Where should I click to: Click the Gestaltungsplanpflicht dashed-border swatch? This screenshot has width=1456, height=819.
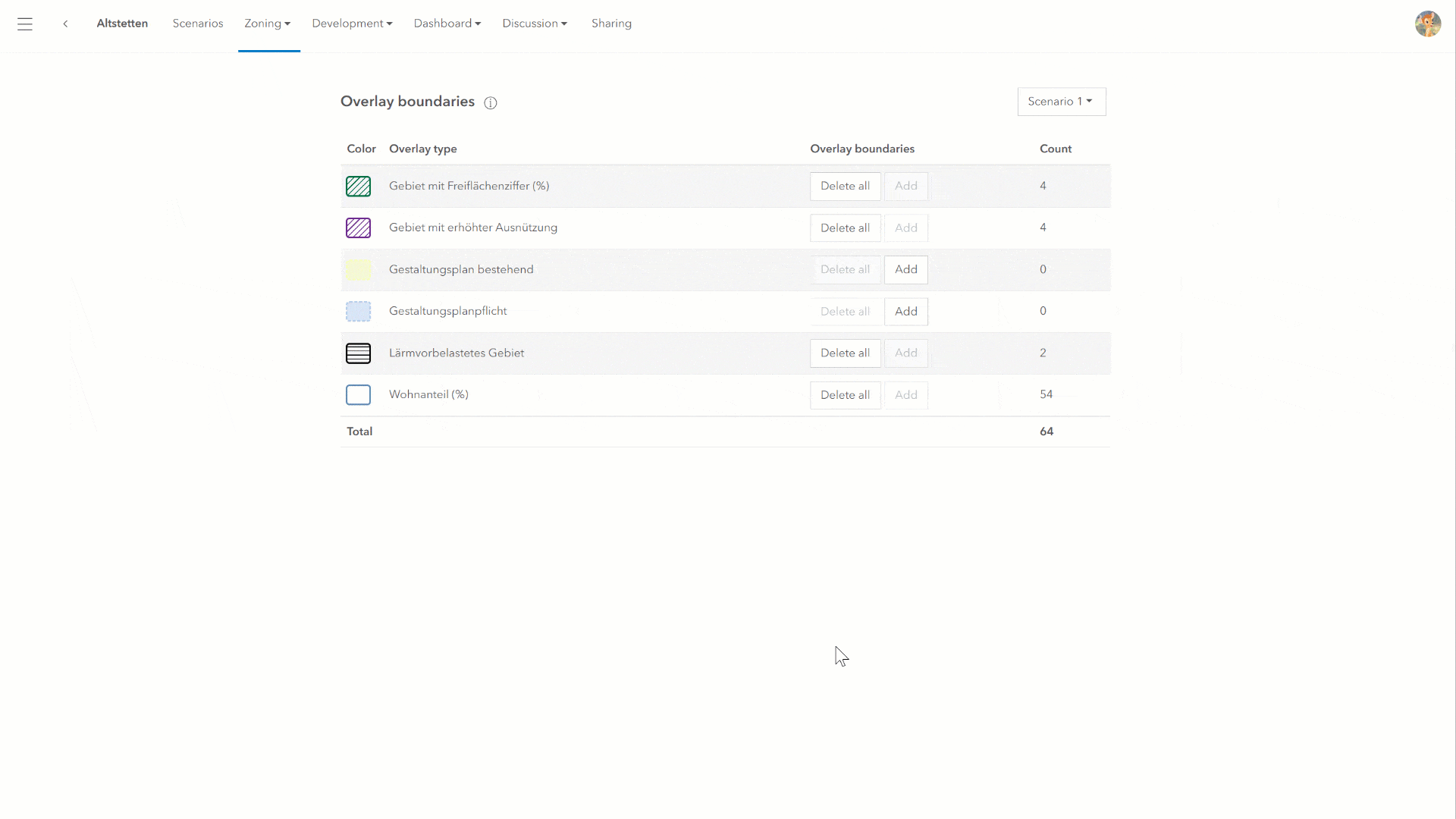358,311
